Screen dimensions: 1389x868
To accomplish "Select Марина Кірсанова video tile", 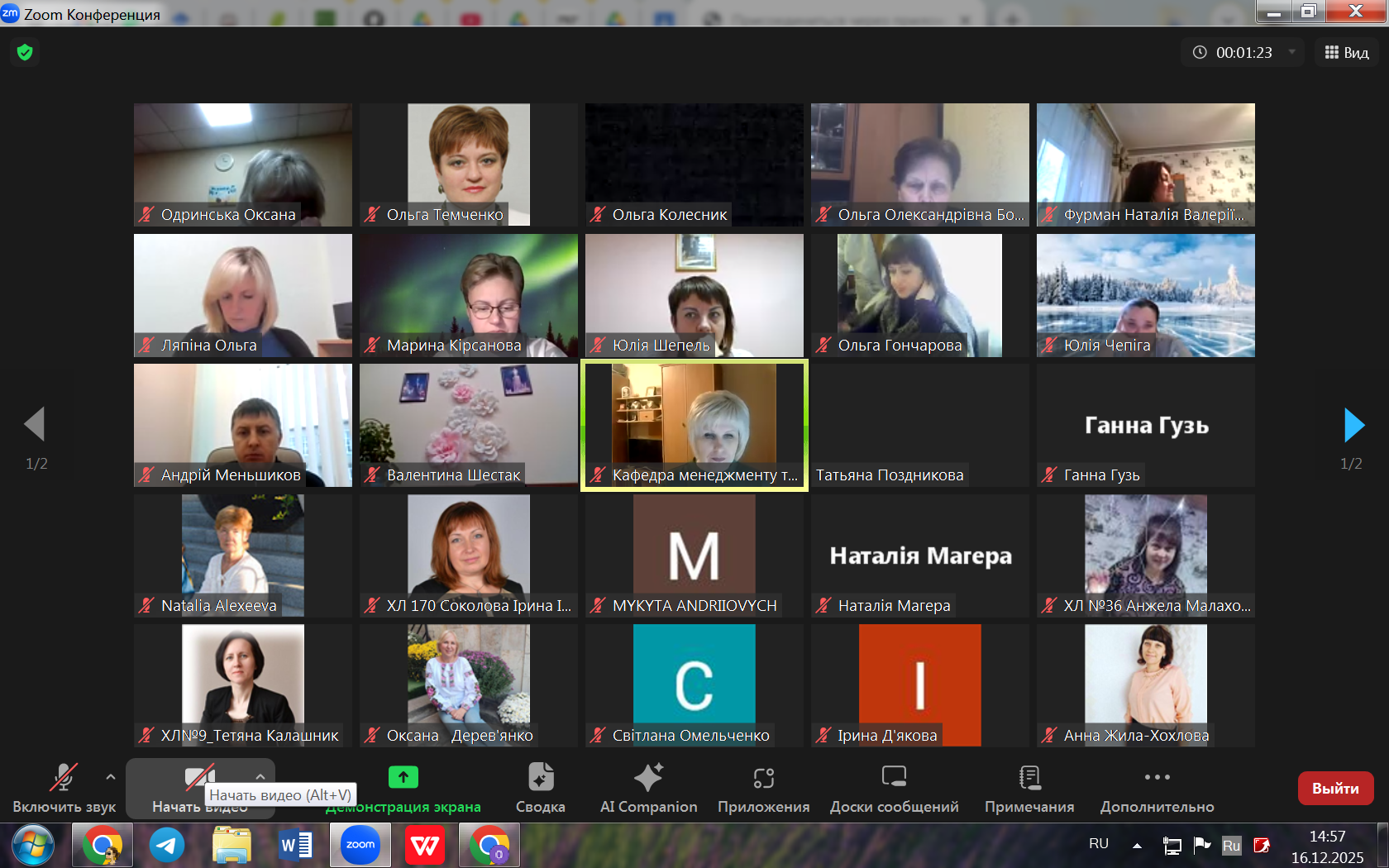I will click(468, 295).
